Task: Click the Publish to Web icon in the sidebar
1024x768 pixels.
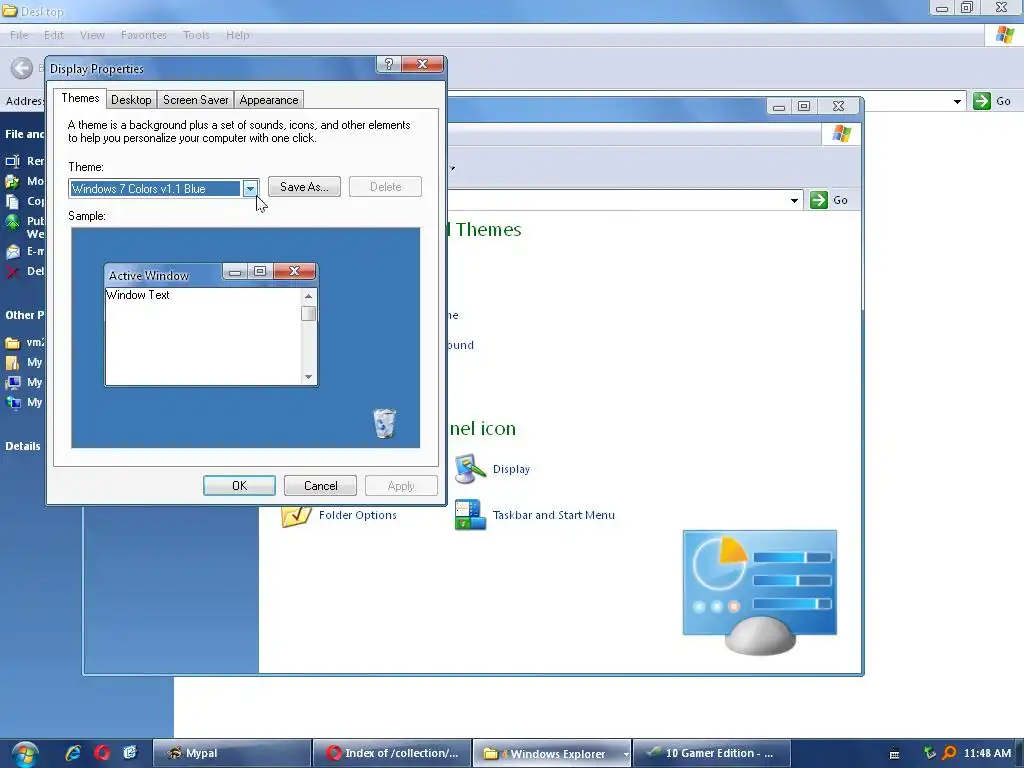Action: [12, 222]
